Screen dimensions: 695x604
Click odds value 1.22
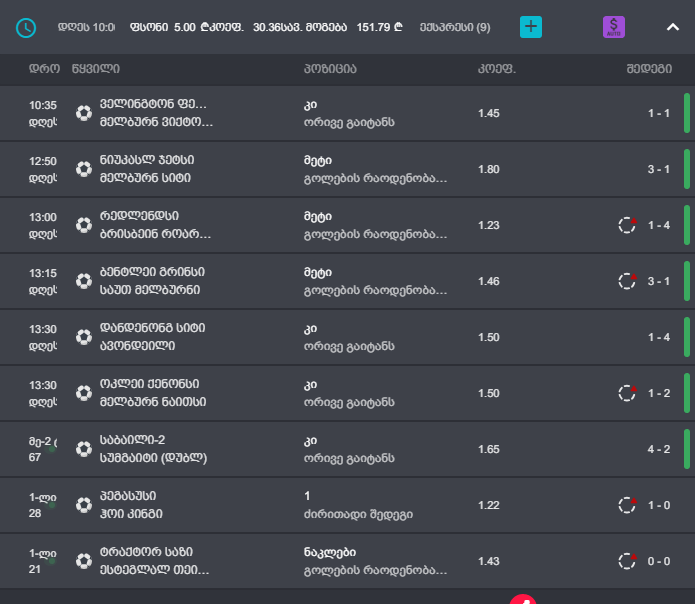[x=489, y=505]
